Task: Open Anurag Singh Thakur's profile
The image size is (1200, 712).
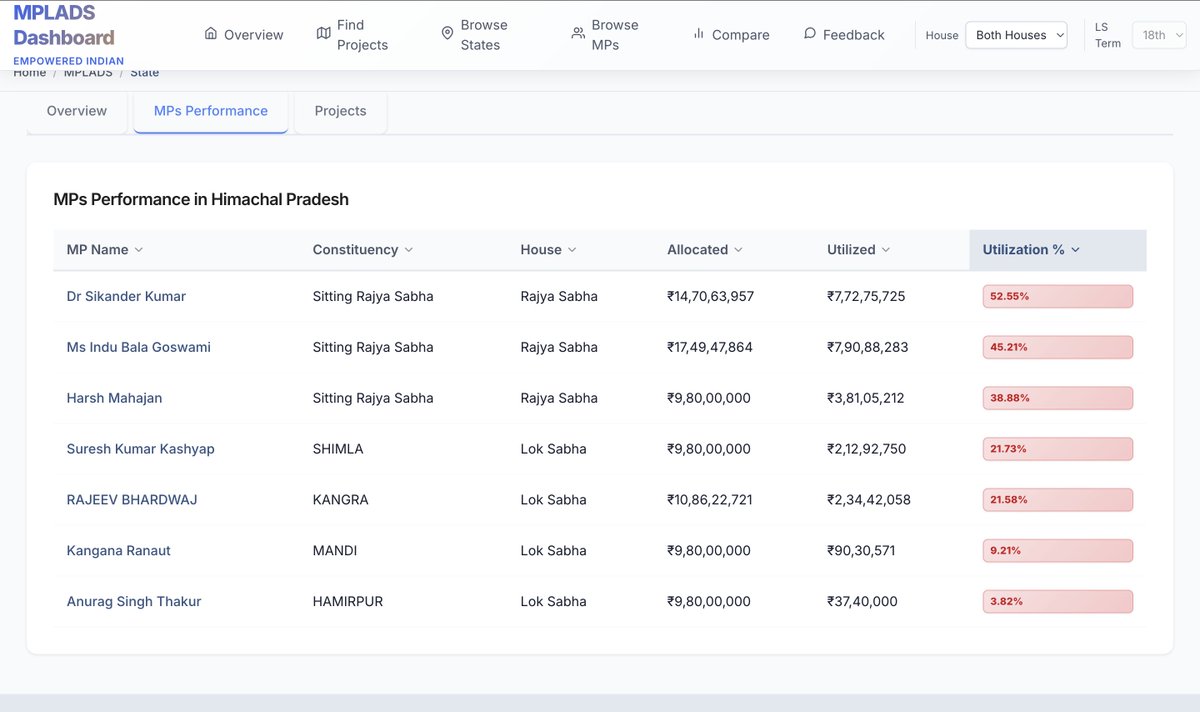Action: (x=134, y=602)
